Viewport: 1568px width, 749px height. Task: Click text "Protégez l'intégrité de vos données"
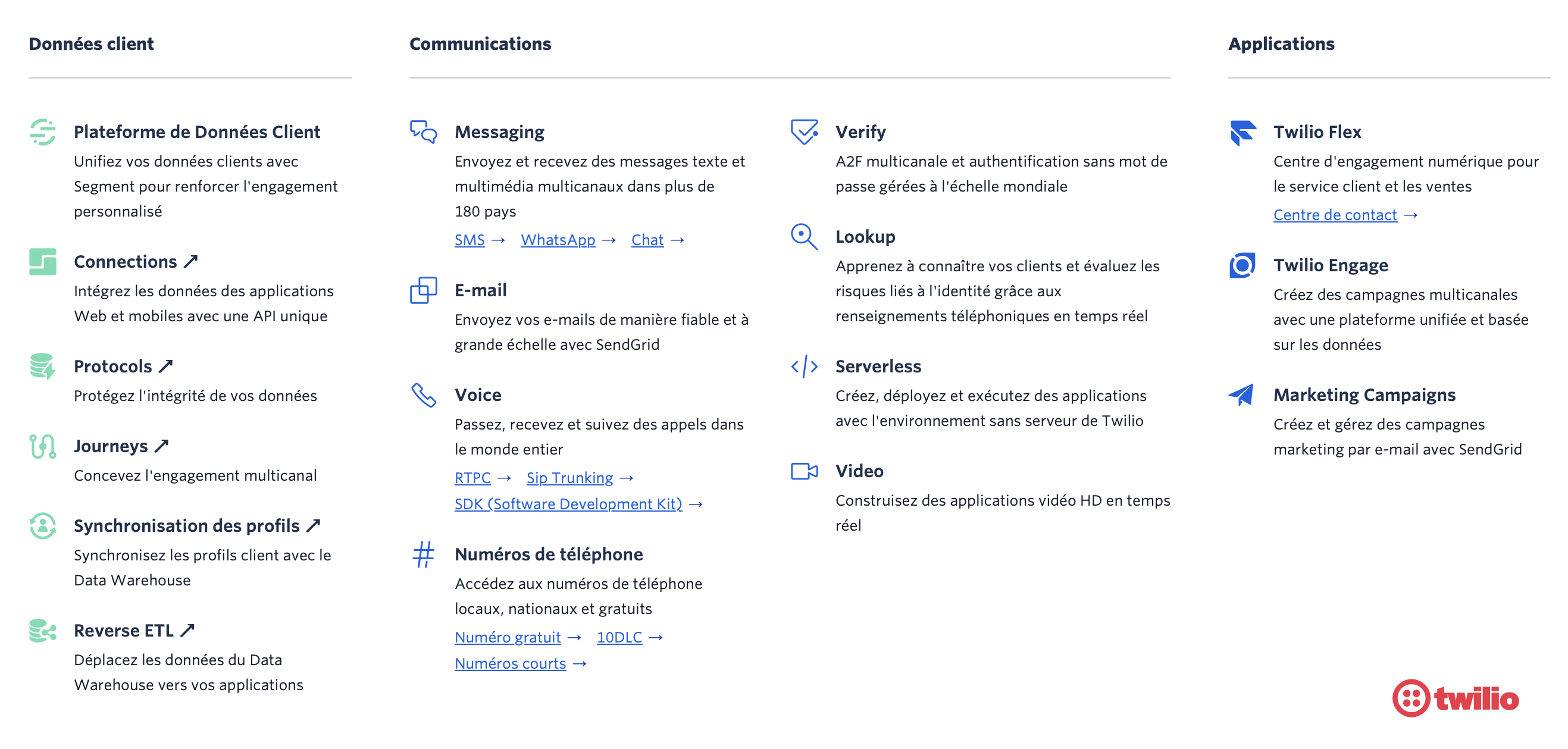195,396
